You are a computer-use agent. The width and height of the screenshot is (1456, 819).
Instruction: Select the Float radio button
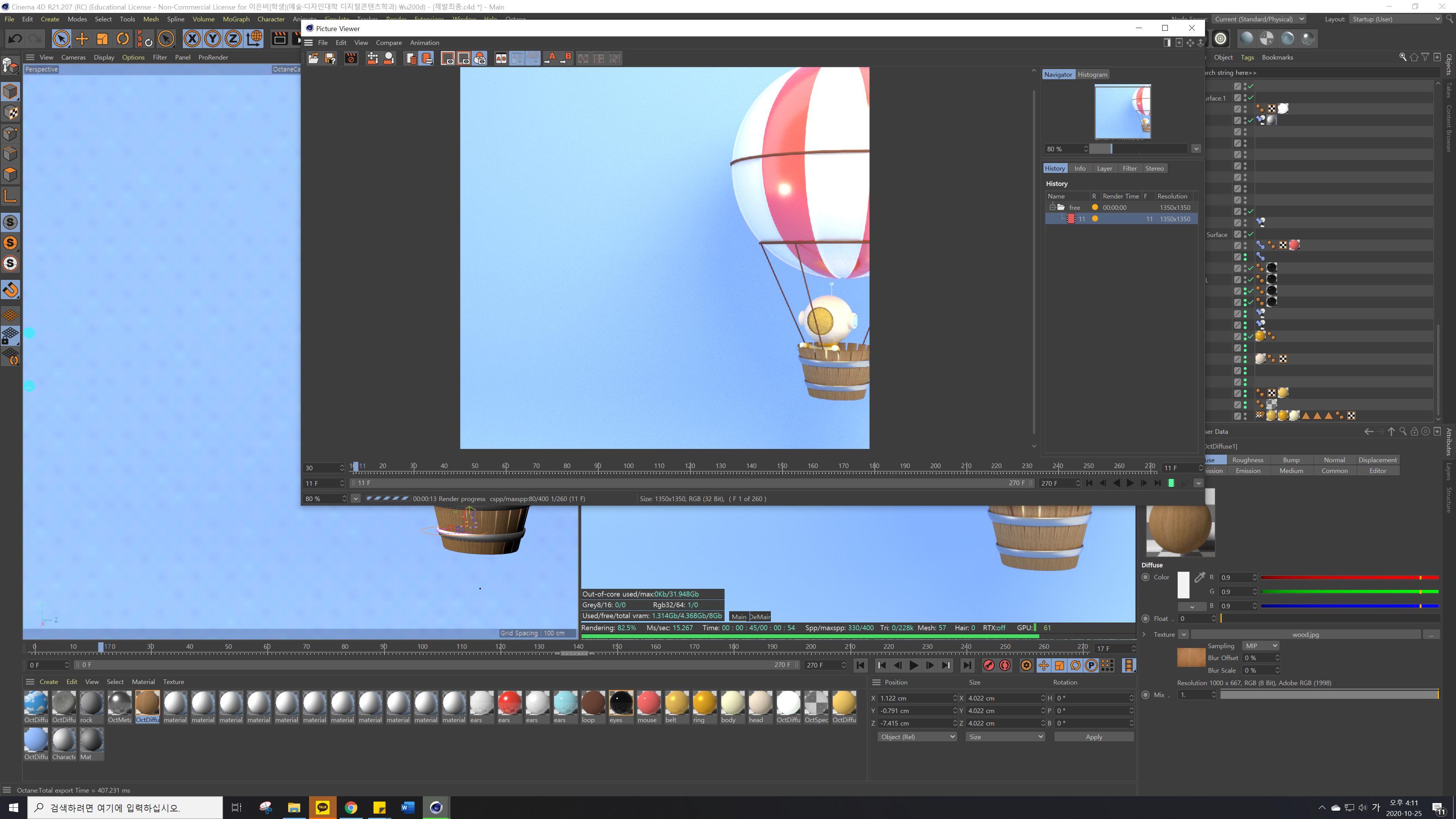click(x=1145, y=618)
